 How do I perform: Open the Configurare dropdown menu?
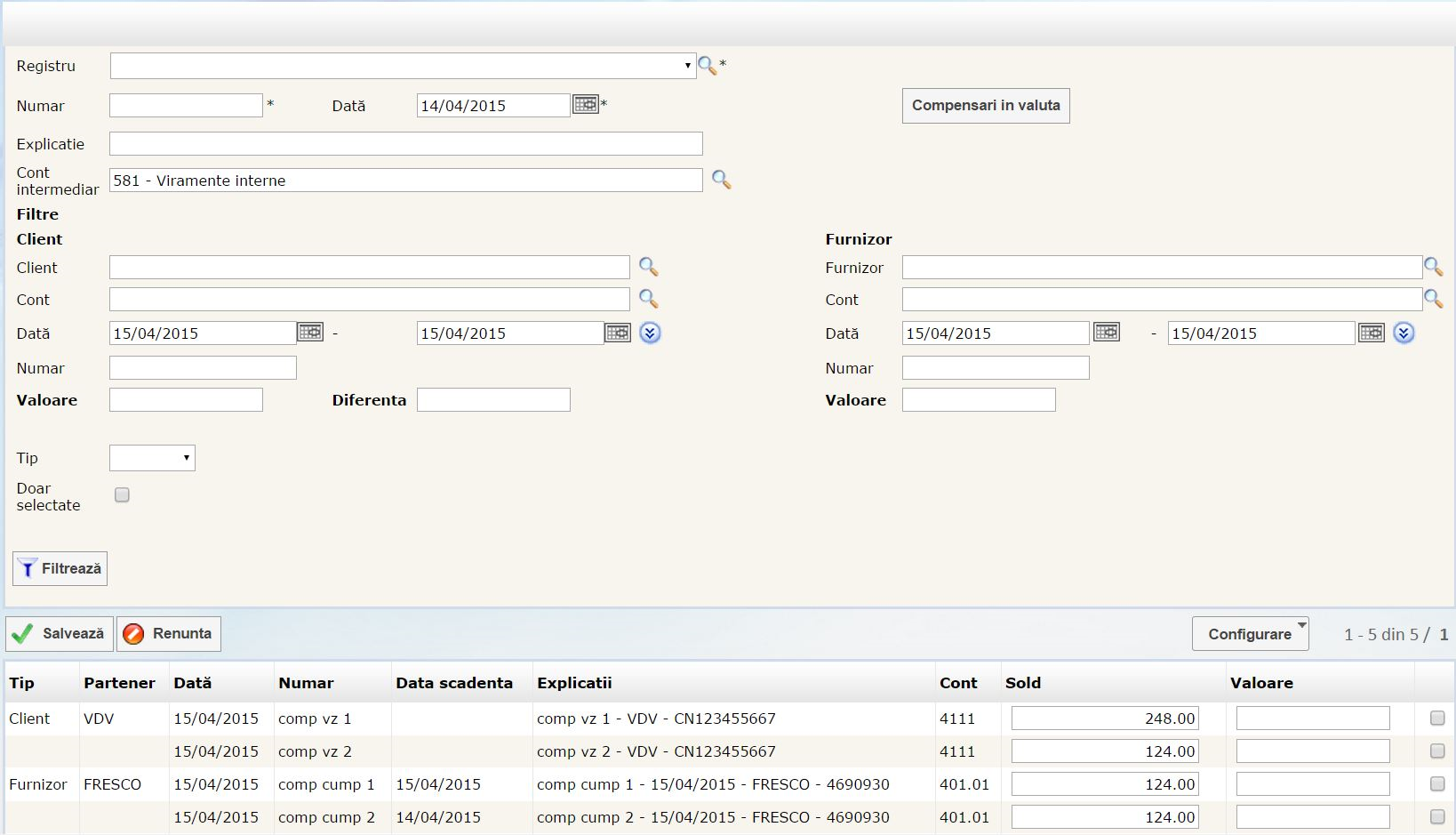(1250, 634)
